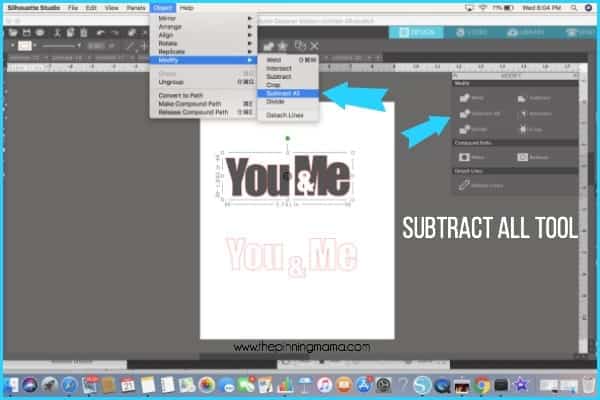Click the Paste clipboard toolbar icon
600x400 pixels.
point(84,33)
